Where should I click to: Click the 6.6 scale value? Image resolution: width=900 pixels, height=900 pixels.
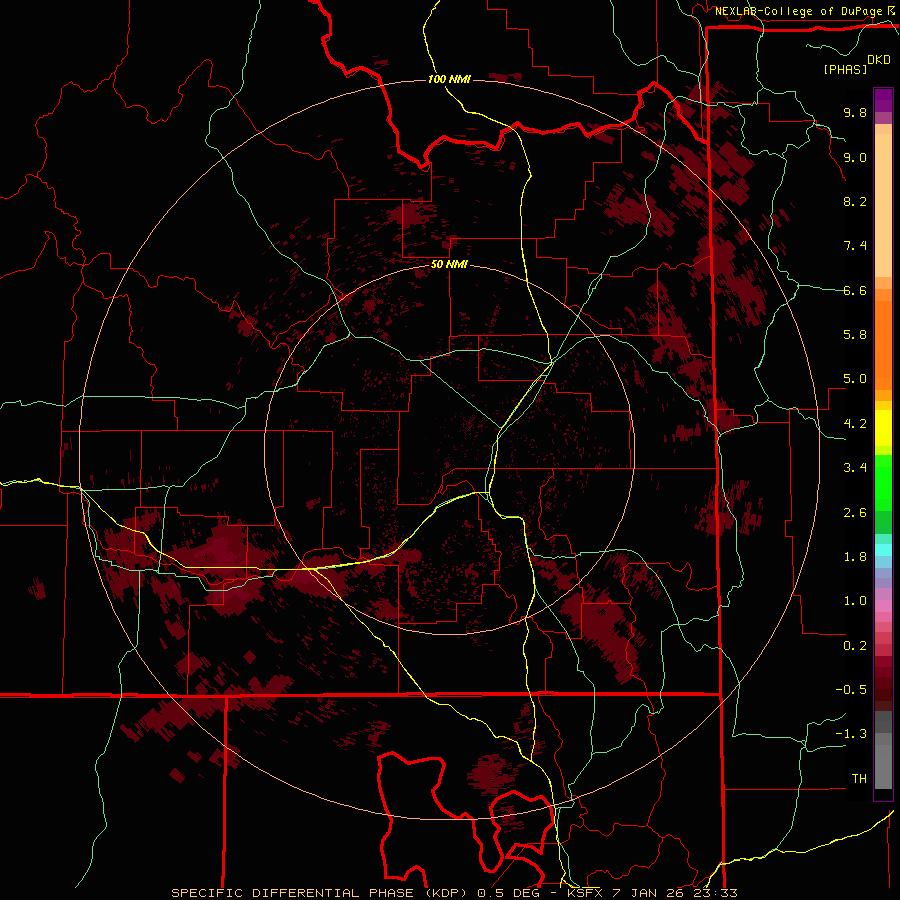pyautogui.click(x=855, y=290)
